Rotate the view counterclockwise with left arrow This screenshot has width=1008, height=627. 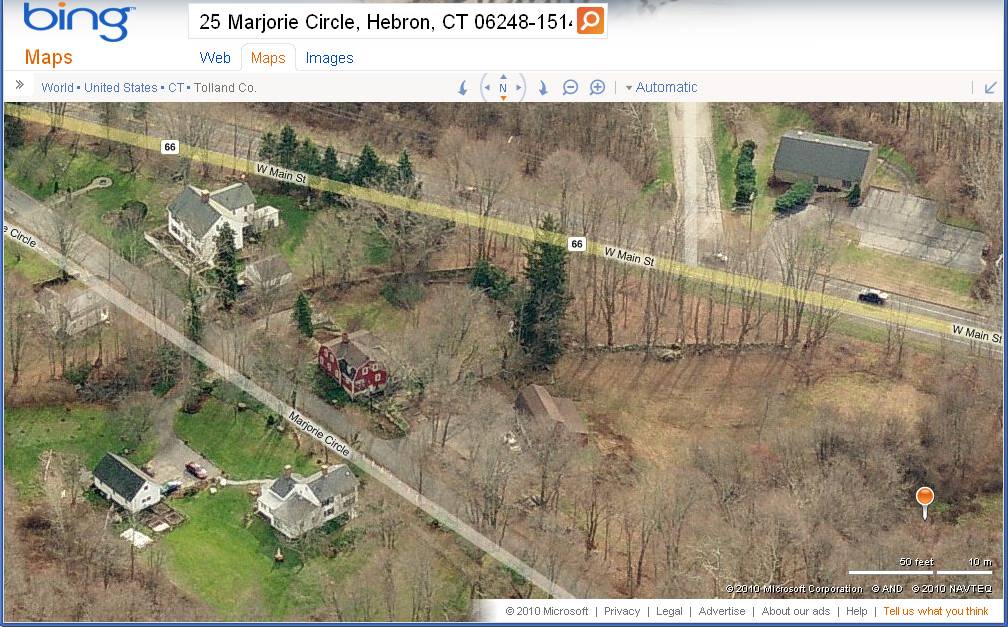point(463,88)
